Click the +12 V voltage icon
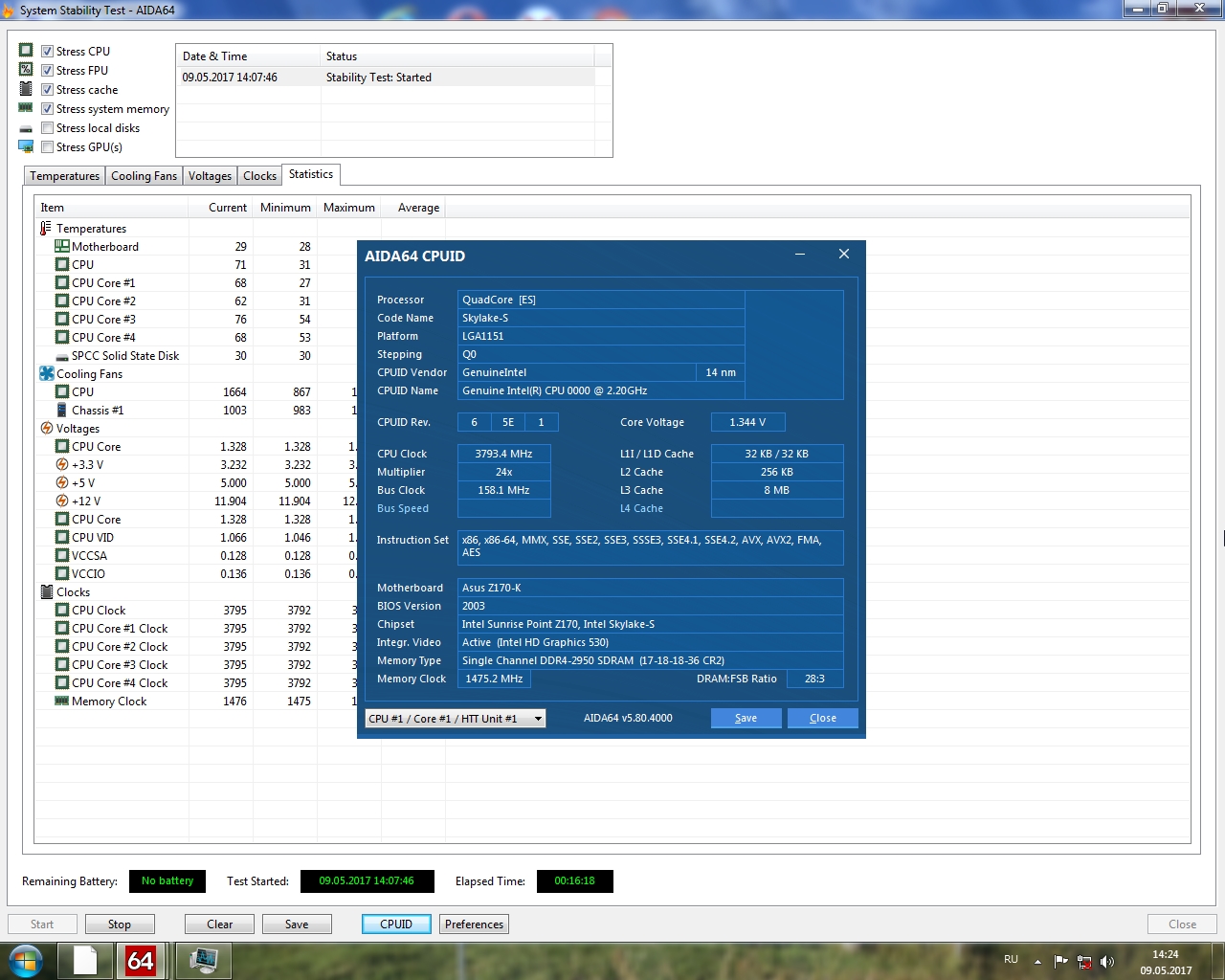This screenshot has width=1225, height=980. 62,501
